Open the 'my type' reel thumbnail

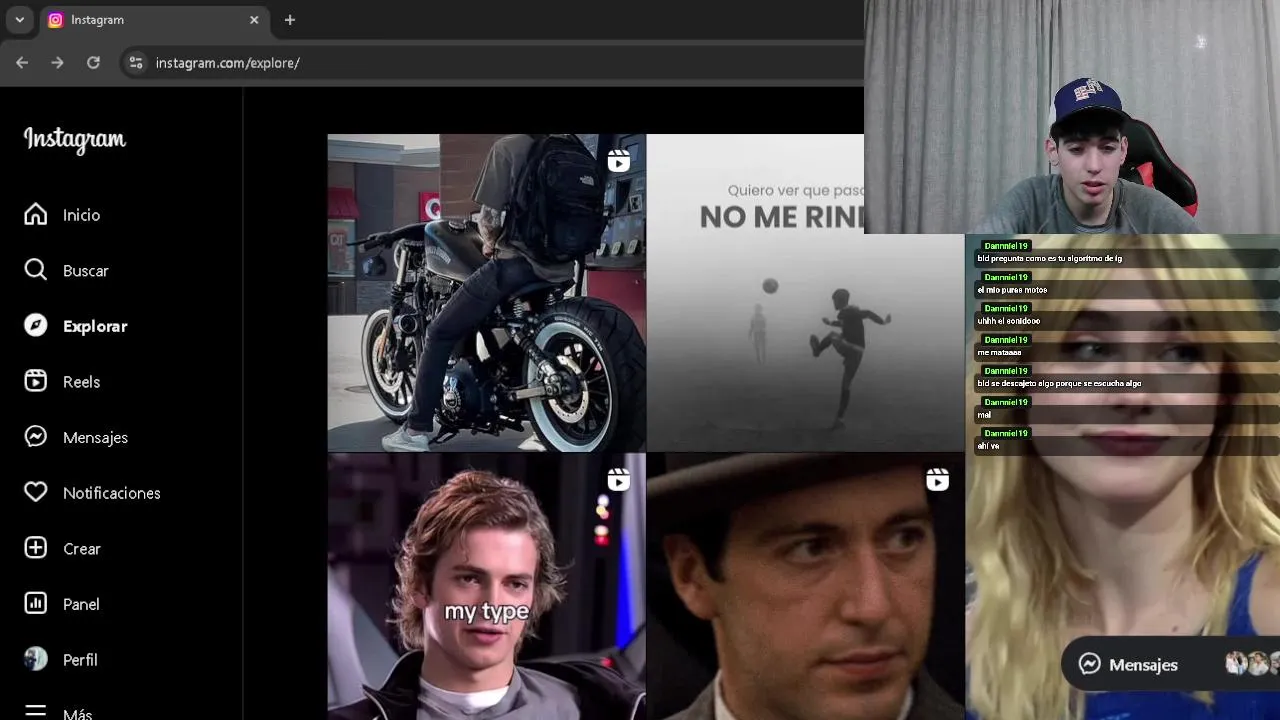[486, 587]
